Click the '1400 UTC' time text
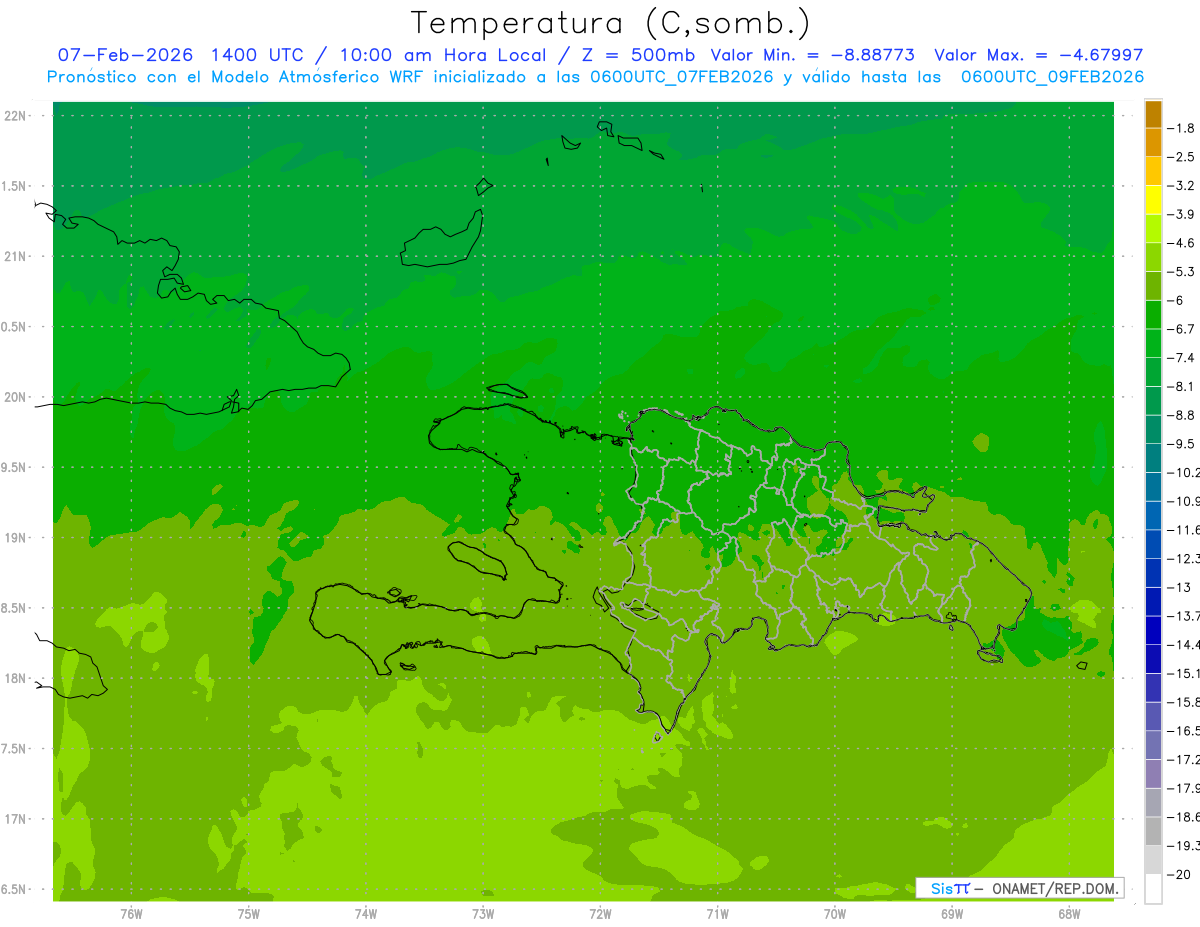The width and height of the screenshot is (1200, 927). click(x=255, y=55)
